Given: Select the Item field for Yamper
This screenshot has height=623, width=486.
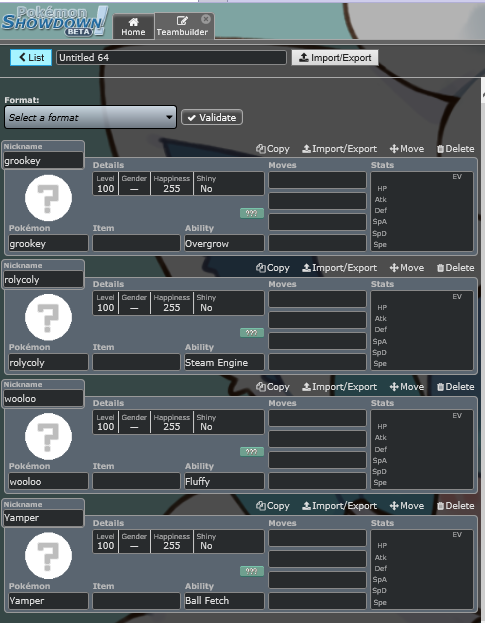Looking at the screenshot, I should click(136, 601).
